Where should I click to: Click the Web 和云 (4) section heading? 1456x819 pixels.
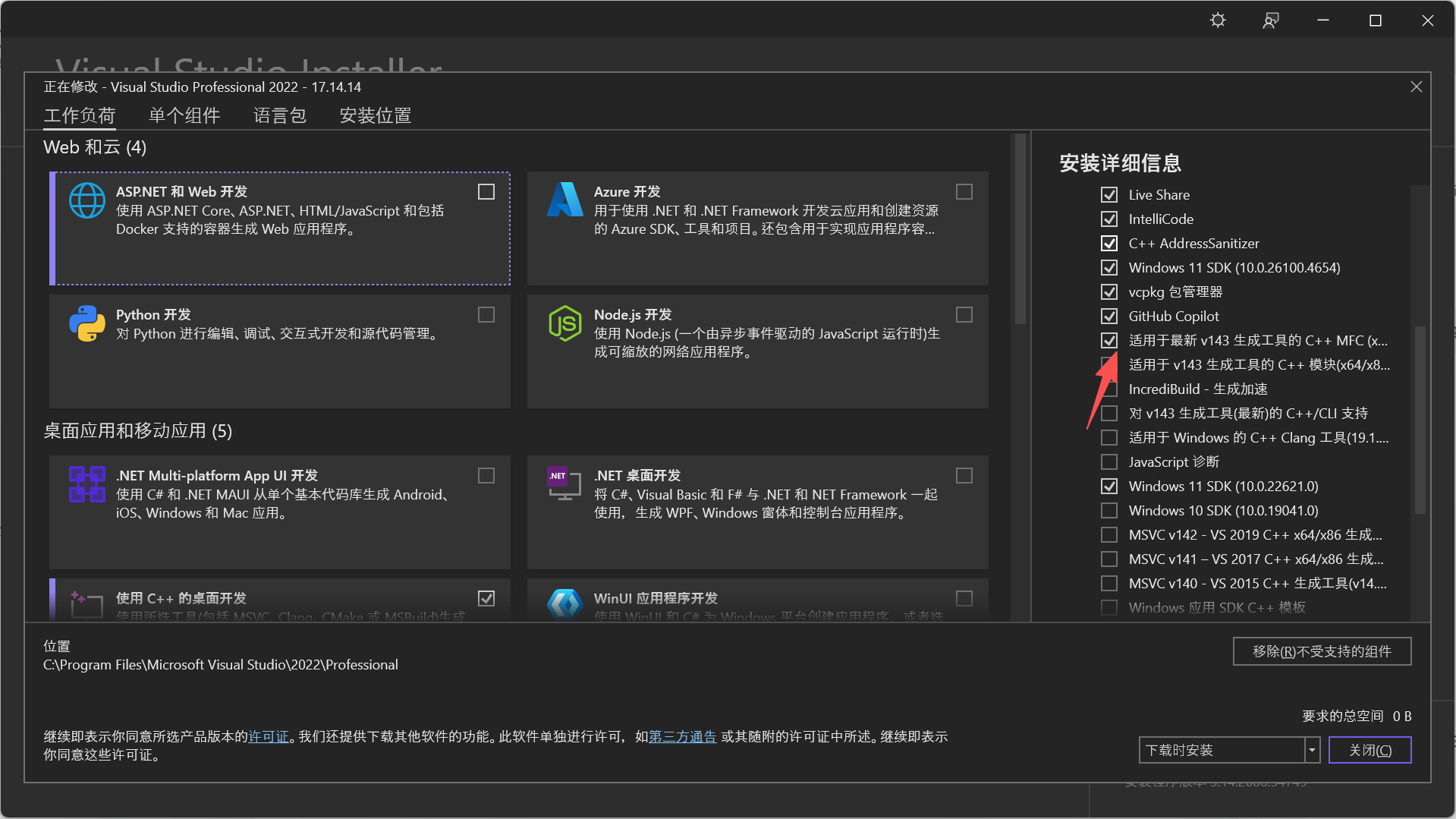tap(95, 147)
